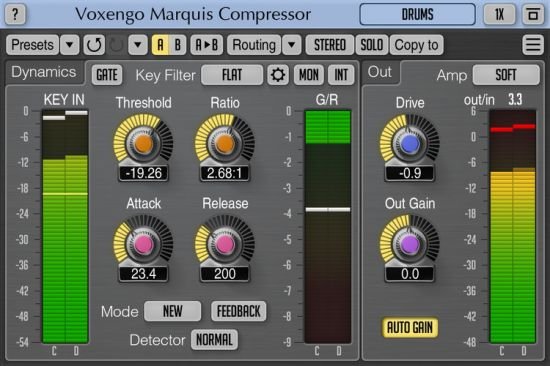
Task: Toggle the GATE switch
Action: pos(107,75)
